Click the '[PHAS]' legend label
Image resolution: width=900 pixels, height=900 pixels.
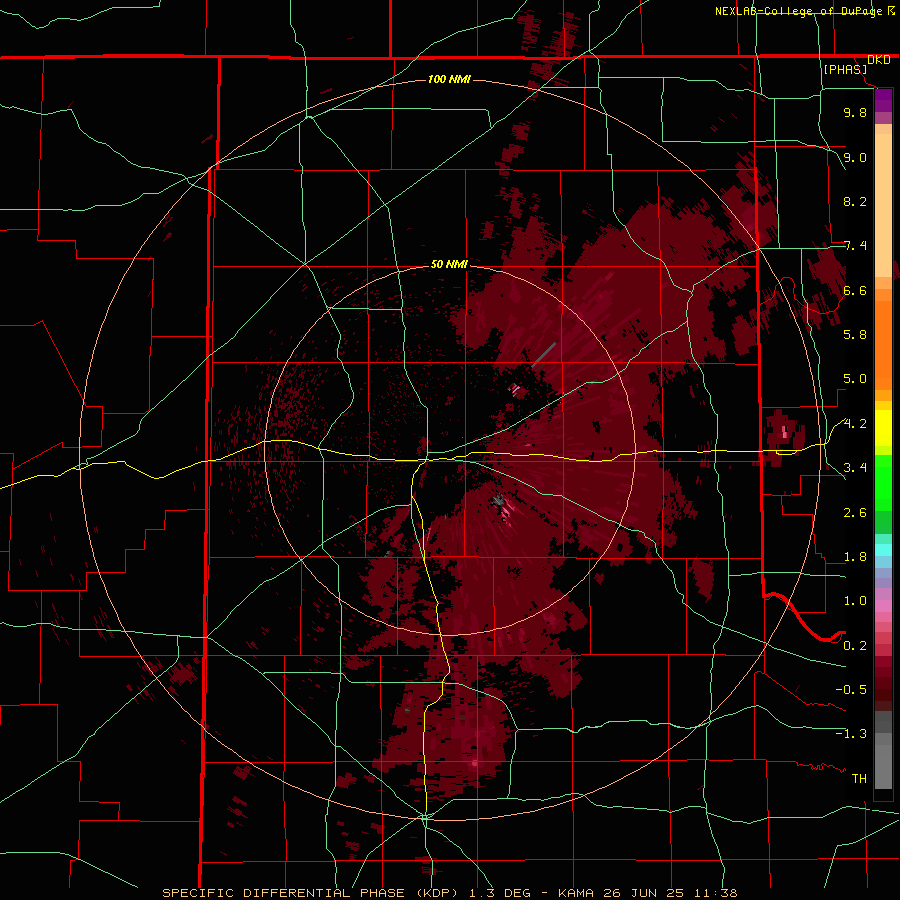(x=845, y=69)
